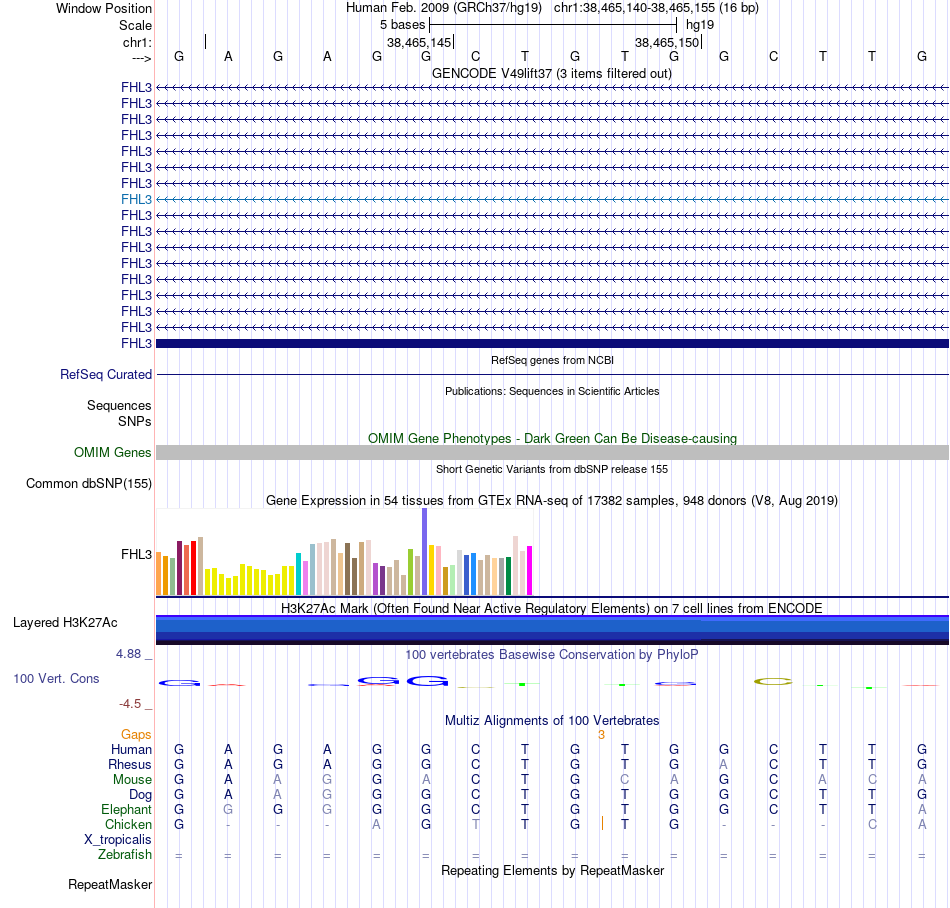The height and width of the screenshot is (908, 950).
Task: Click the hg19 assembly label beside scale
Action: [700, 25]
